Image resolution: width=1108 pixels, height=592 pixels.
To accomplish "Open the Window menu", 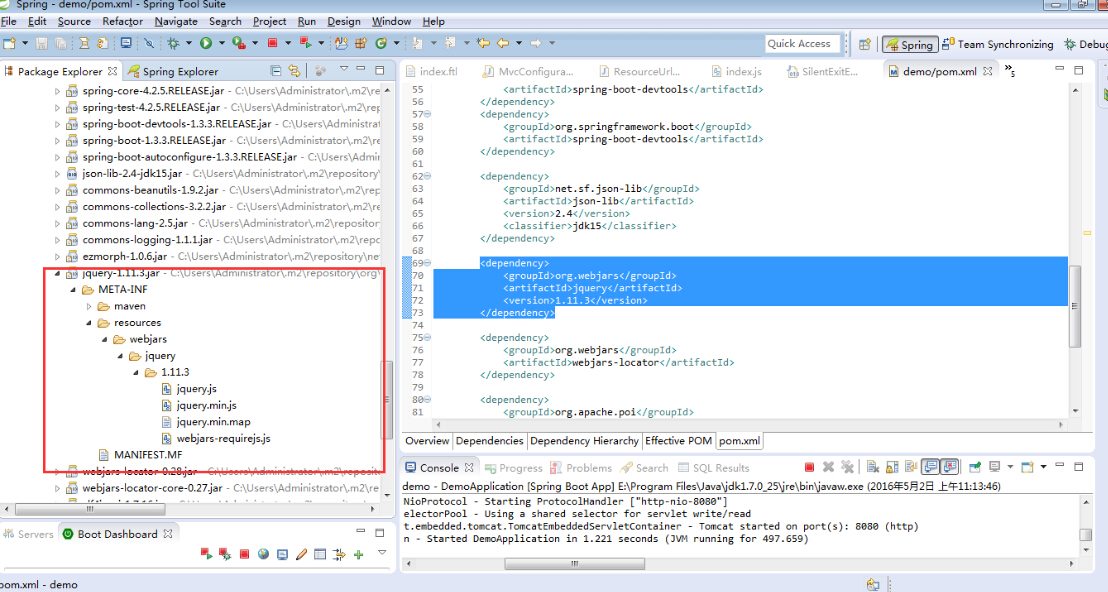I will tap(391, 21).
